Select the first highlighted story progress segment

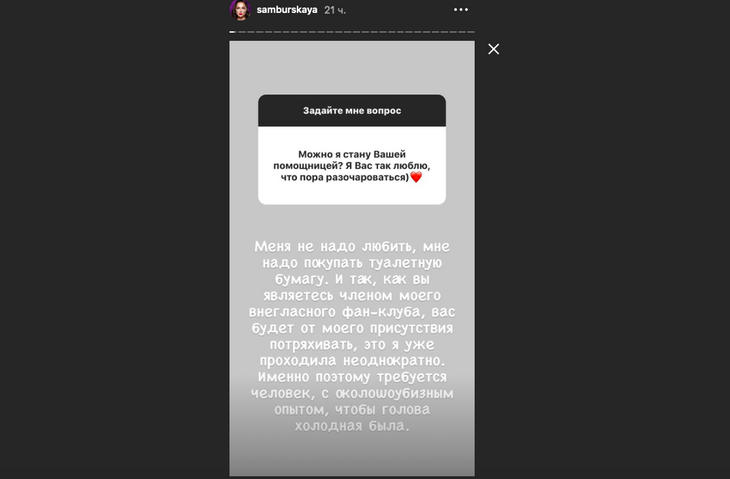pos(232,32)
